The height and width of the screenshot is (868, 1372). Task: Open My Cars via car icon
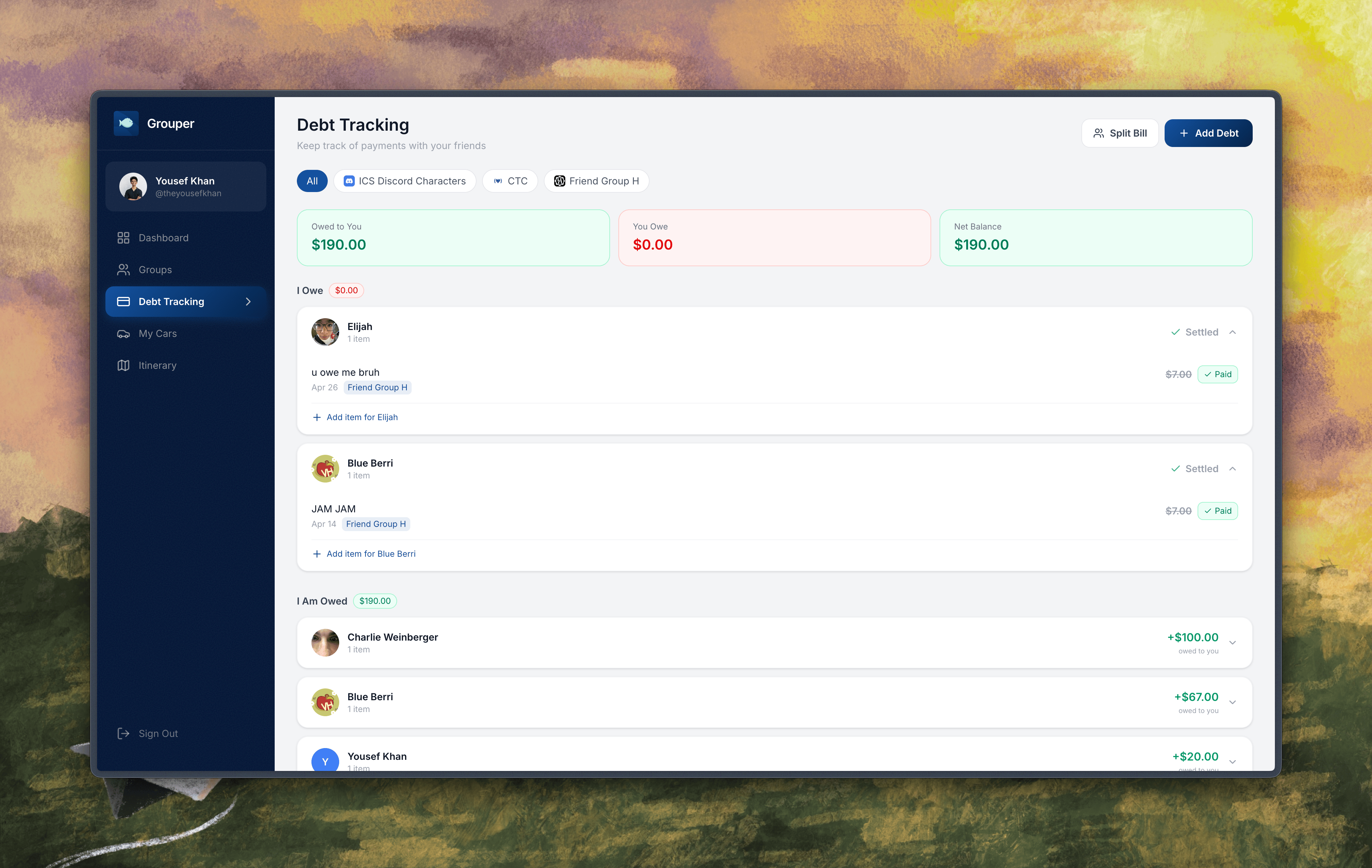tap(123, 333)
